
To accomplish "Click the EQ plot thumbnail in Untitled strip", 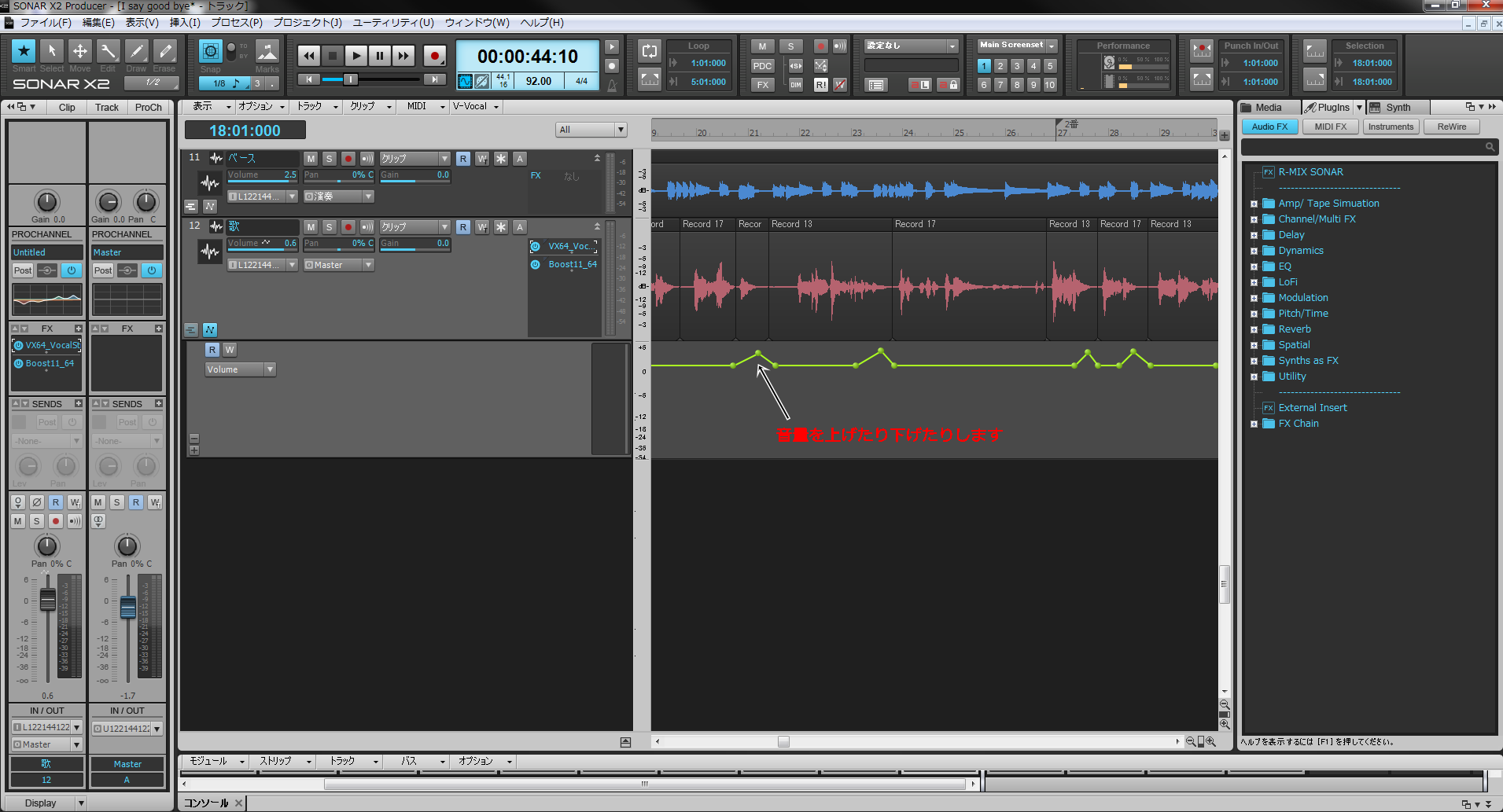I will coord(47,299).
